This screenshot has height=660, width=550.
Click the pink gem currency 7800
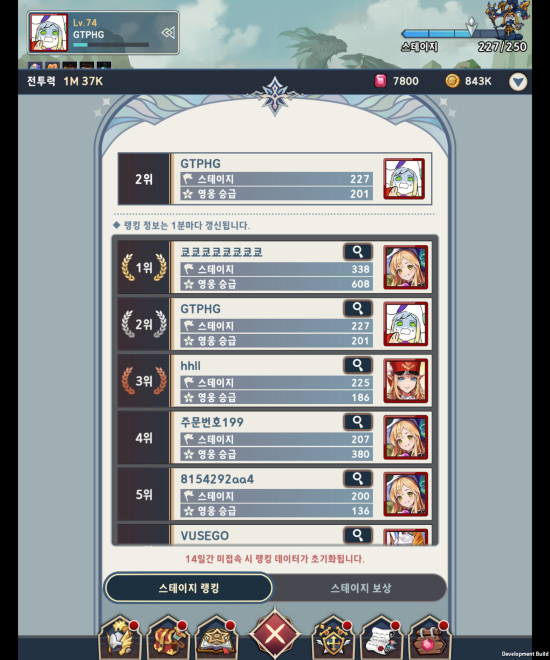(x=397, y=81)
